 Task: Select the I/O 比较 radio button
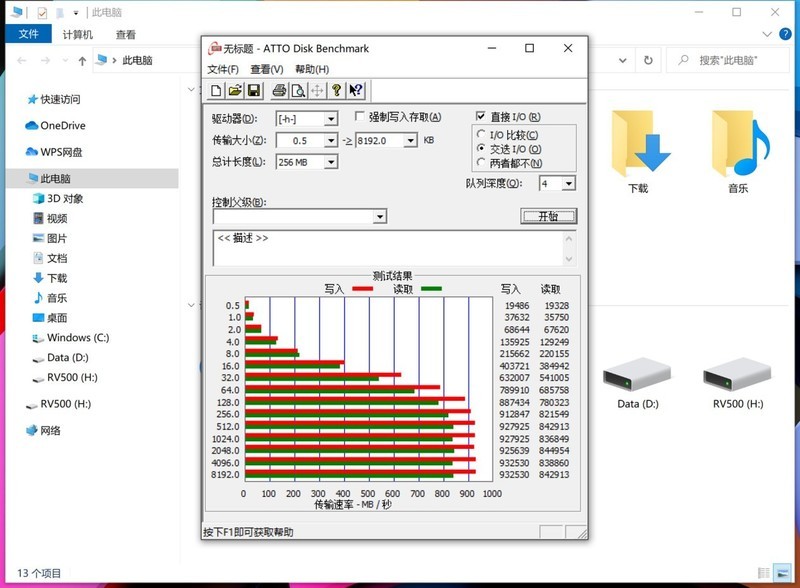point(482,134)
